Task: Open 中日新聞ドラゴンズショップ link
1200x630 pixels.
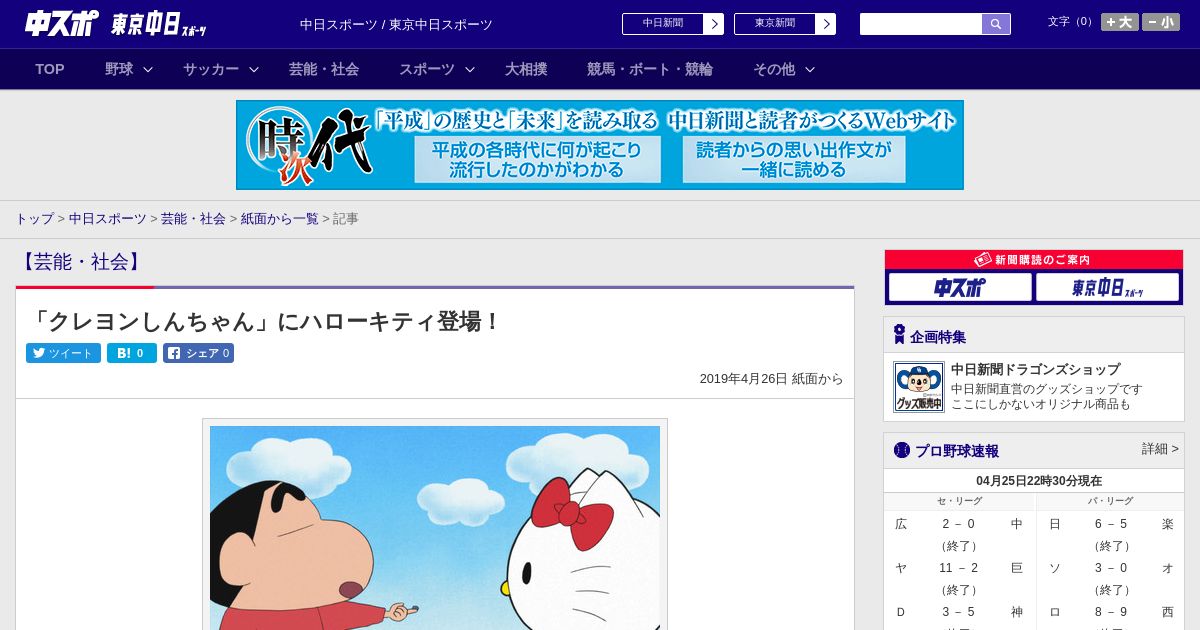Action: coord(1035,369)
